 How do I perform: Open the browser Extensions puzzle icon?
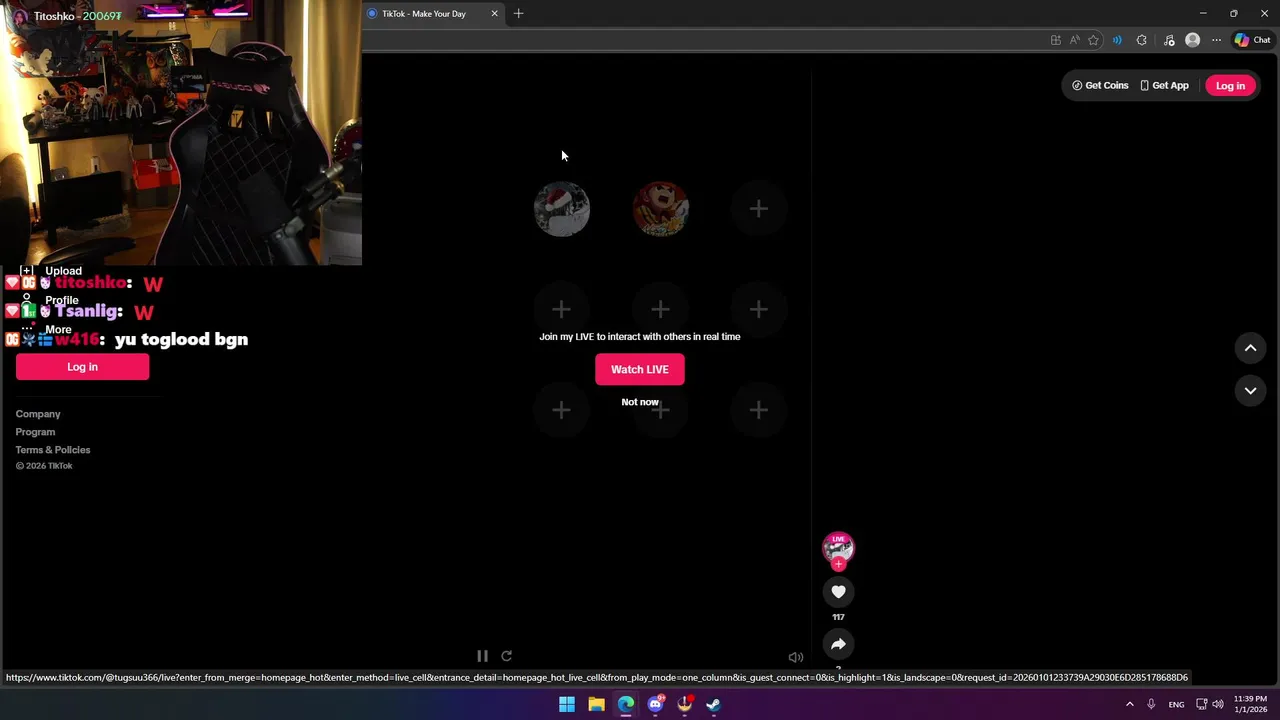click(1142, 40)
